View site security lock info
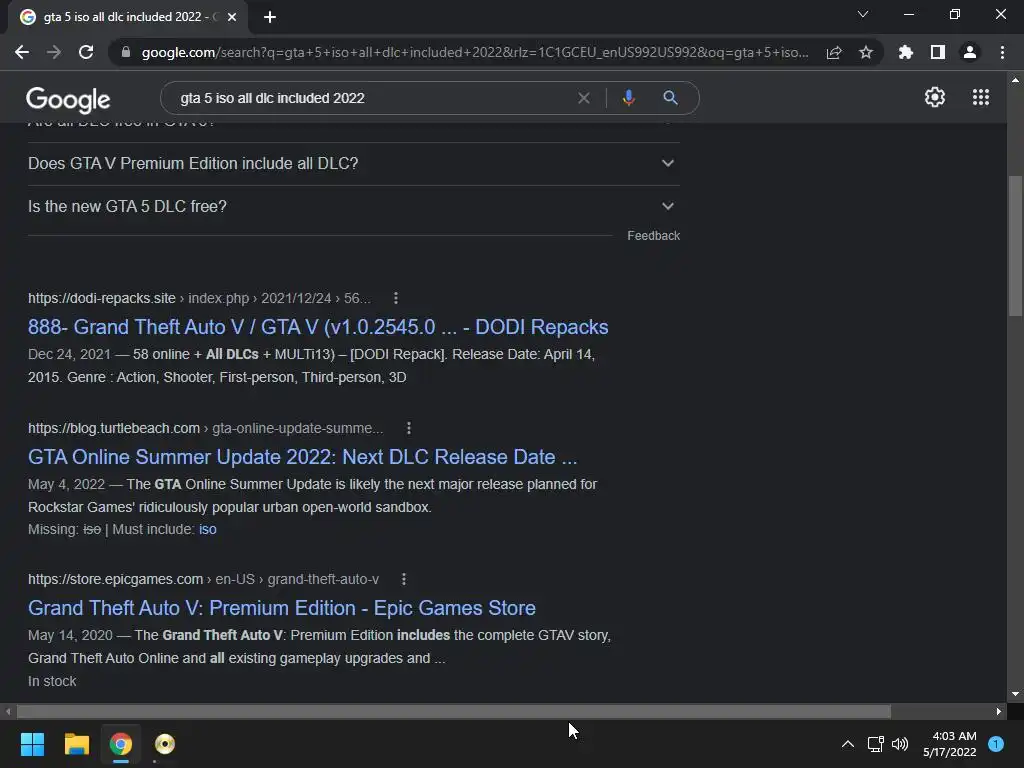Image resolution: width=1024 pixels, height=768 pixels. click(x=126, y=52)
